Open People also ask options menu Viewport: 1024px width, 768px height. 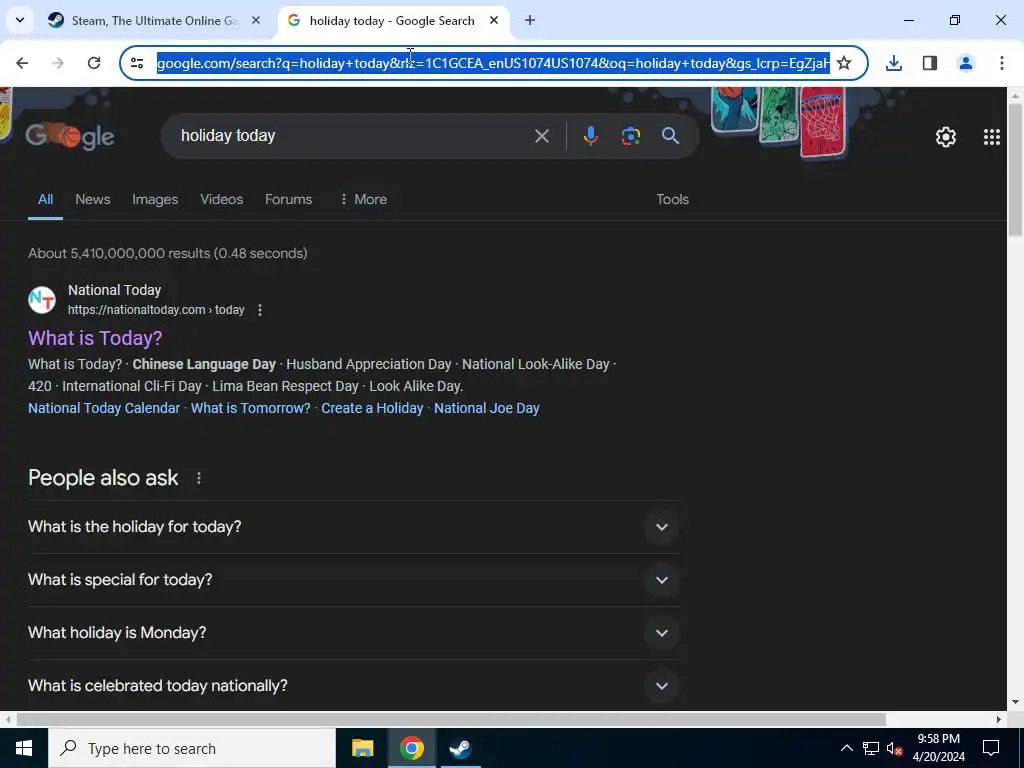pos(199,478)
